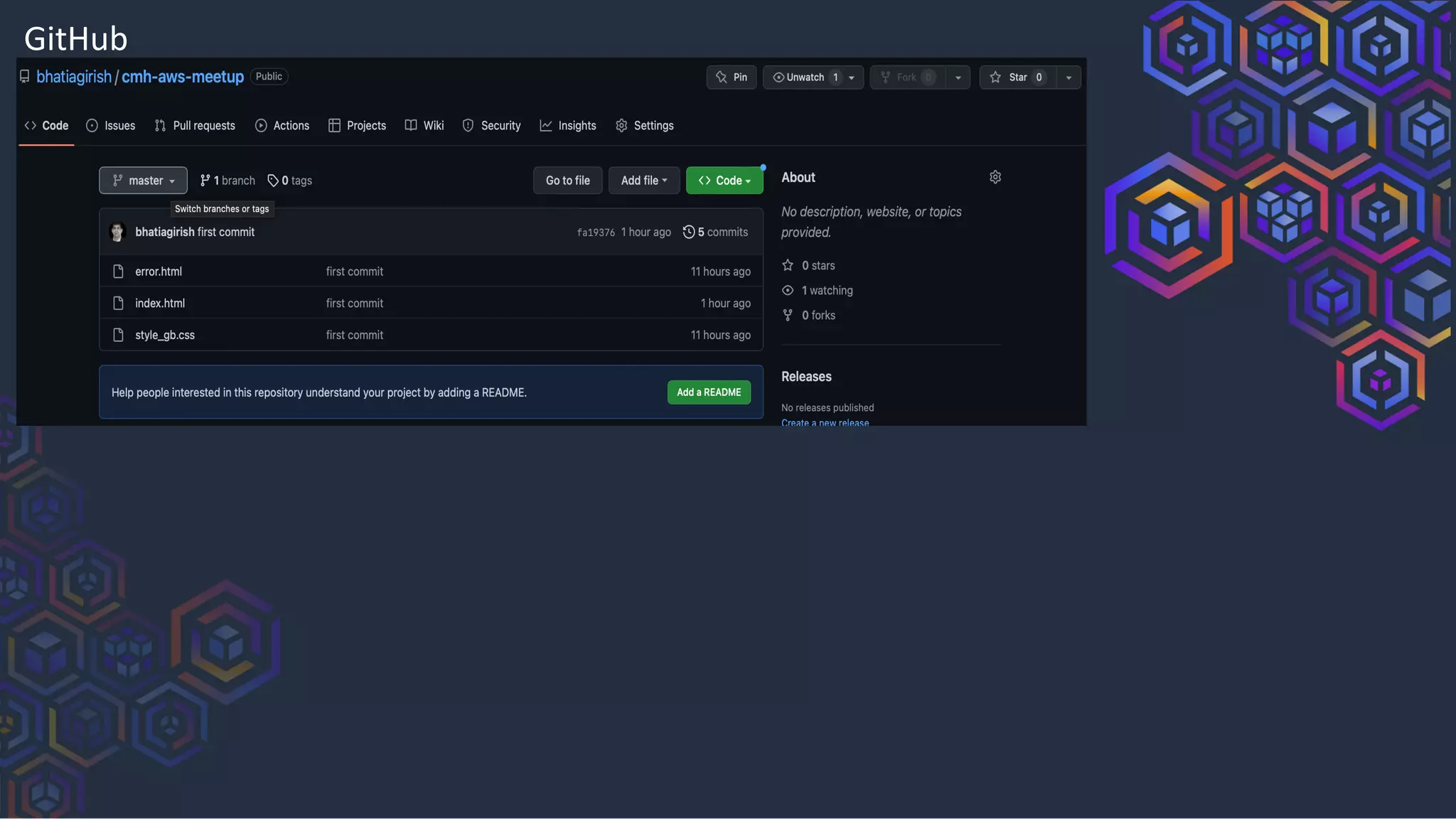Switch to the Code tab
This screenshot has width=1456, height=819.
pos(46,126)
